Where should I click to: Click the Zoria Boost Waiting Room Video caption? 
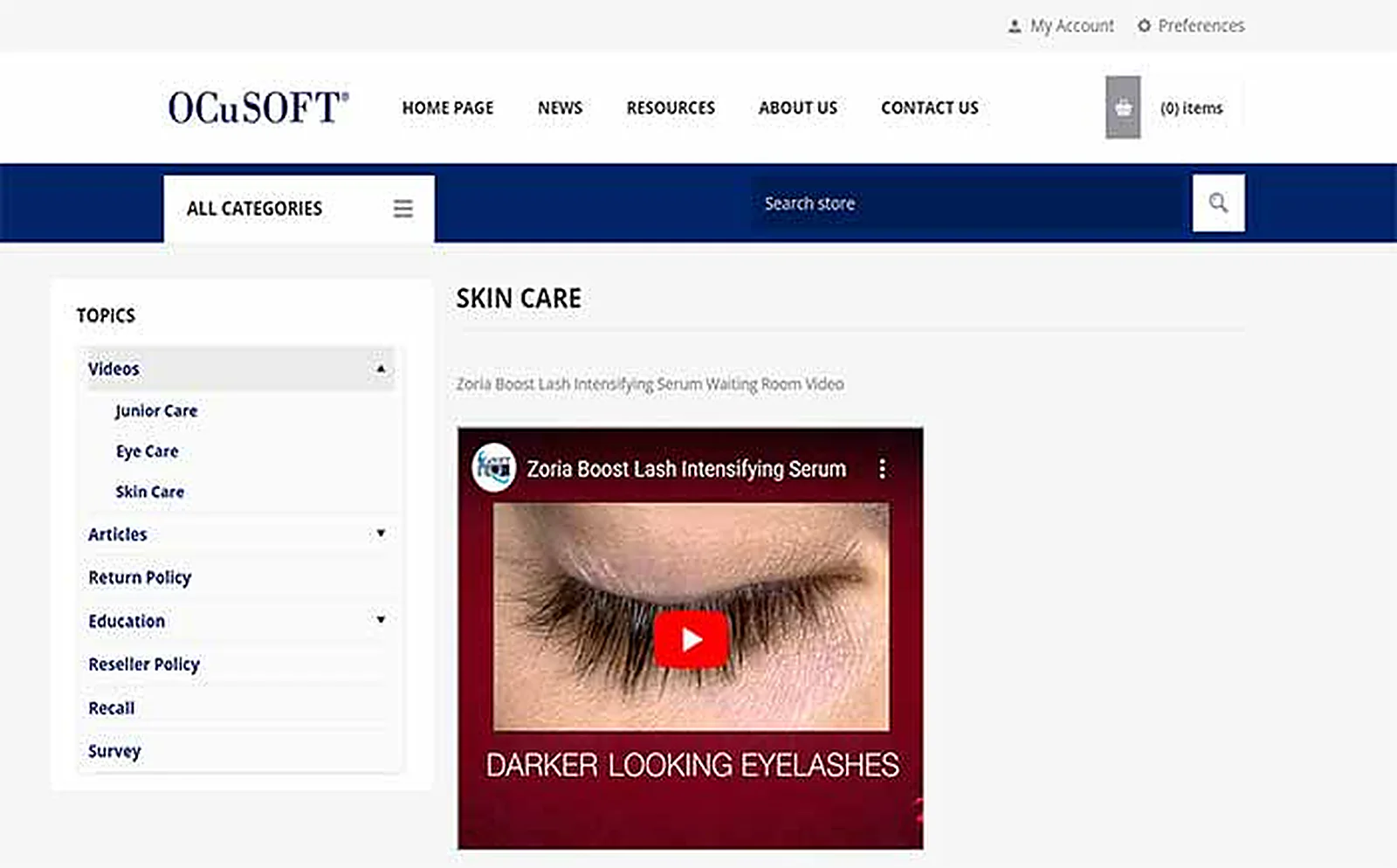tap(650, 384)
